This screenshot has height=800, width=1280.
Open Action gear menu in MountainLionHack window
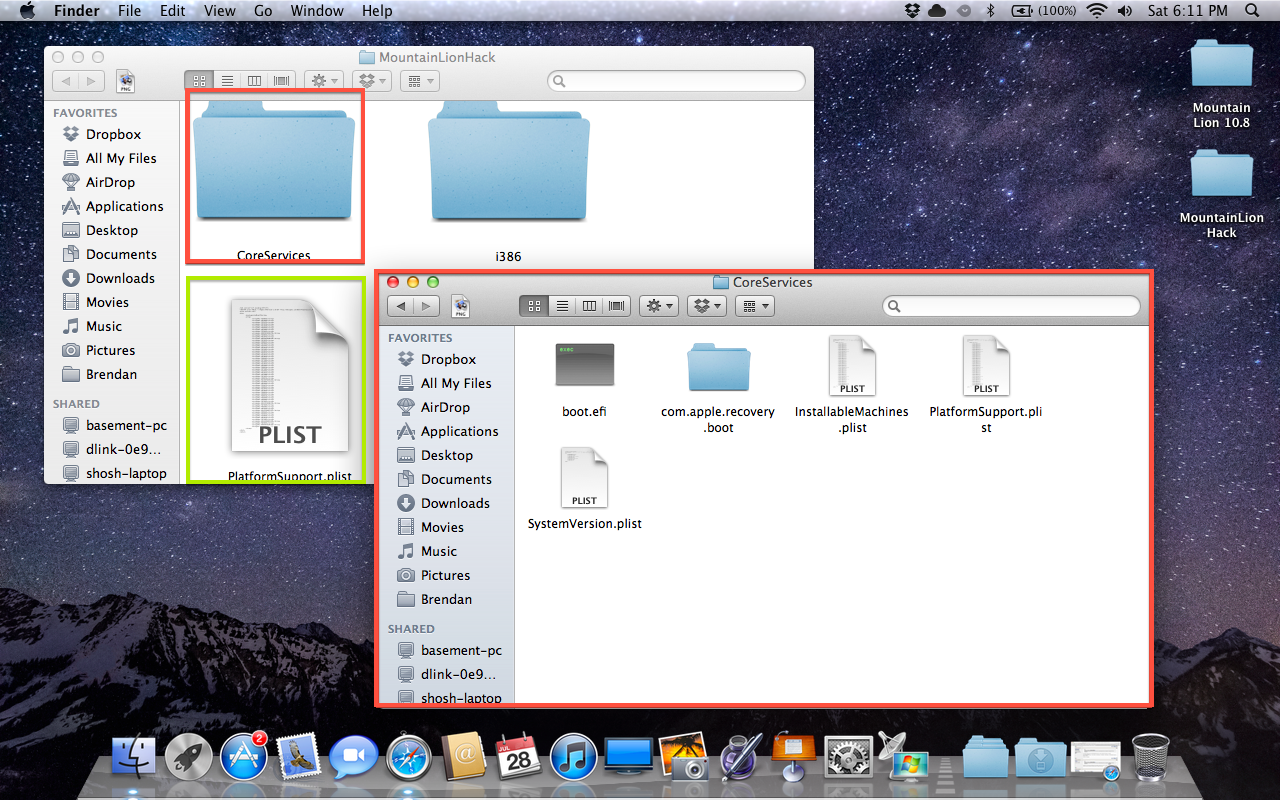click(x=324, y=81)
